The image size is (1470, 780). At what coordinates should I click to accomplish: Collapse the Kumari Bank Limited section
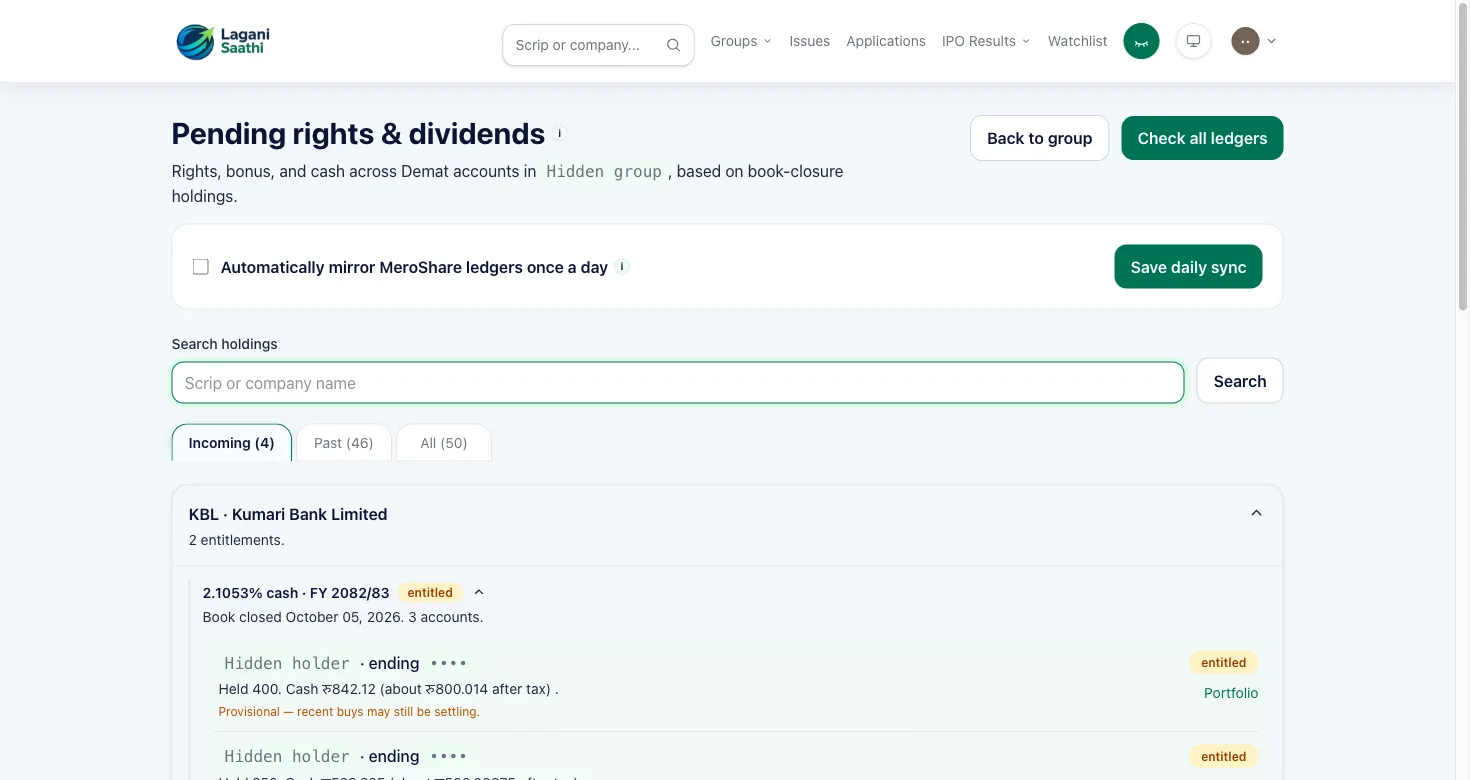1257,513
